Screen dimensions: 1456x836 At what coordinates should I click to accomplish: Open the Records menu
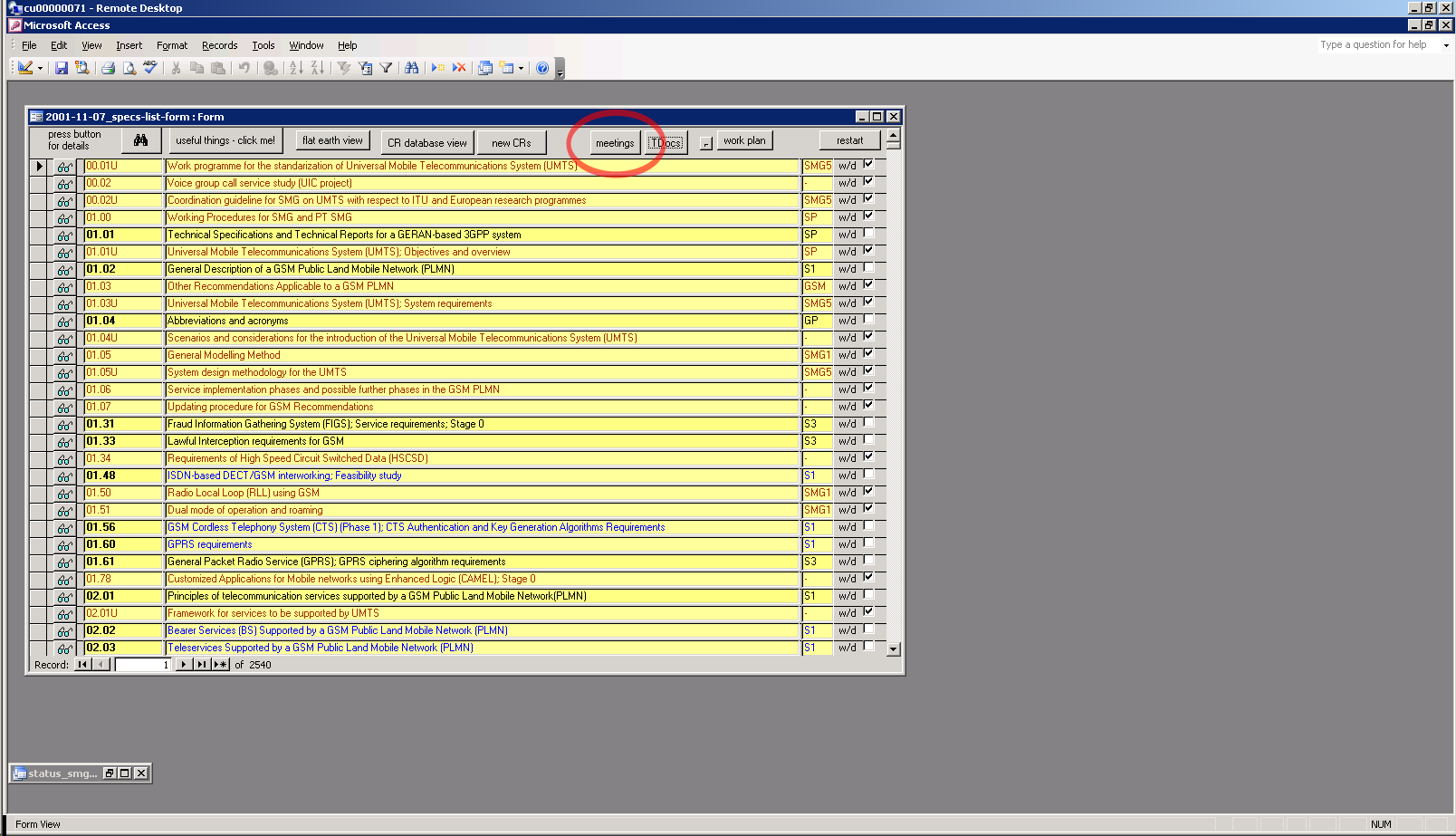tap(219, 45)
